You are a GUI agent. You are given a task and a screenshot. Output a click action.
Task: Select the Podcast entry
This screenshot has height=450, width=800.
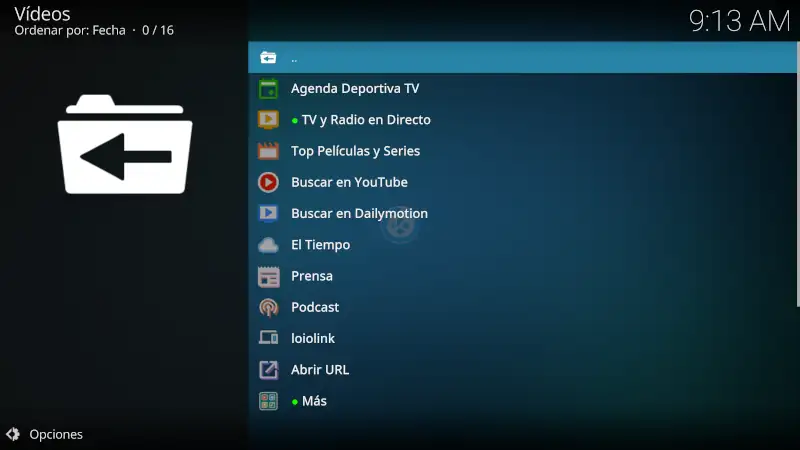(x=522, y=307)
